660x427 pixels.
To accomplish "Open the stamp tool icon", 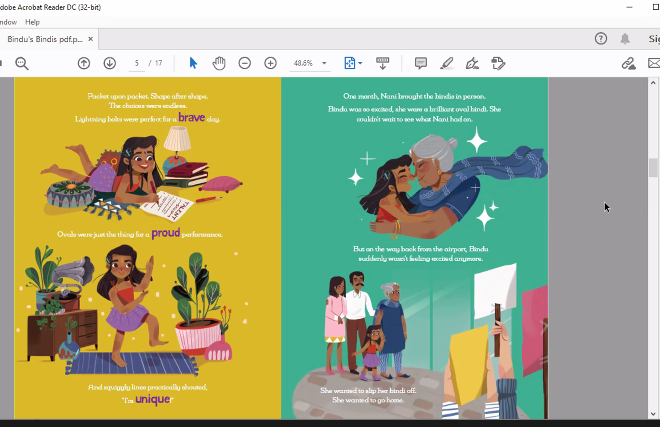I will point(498,63).
